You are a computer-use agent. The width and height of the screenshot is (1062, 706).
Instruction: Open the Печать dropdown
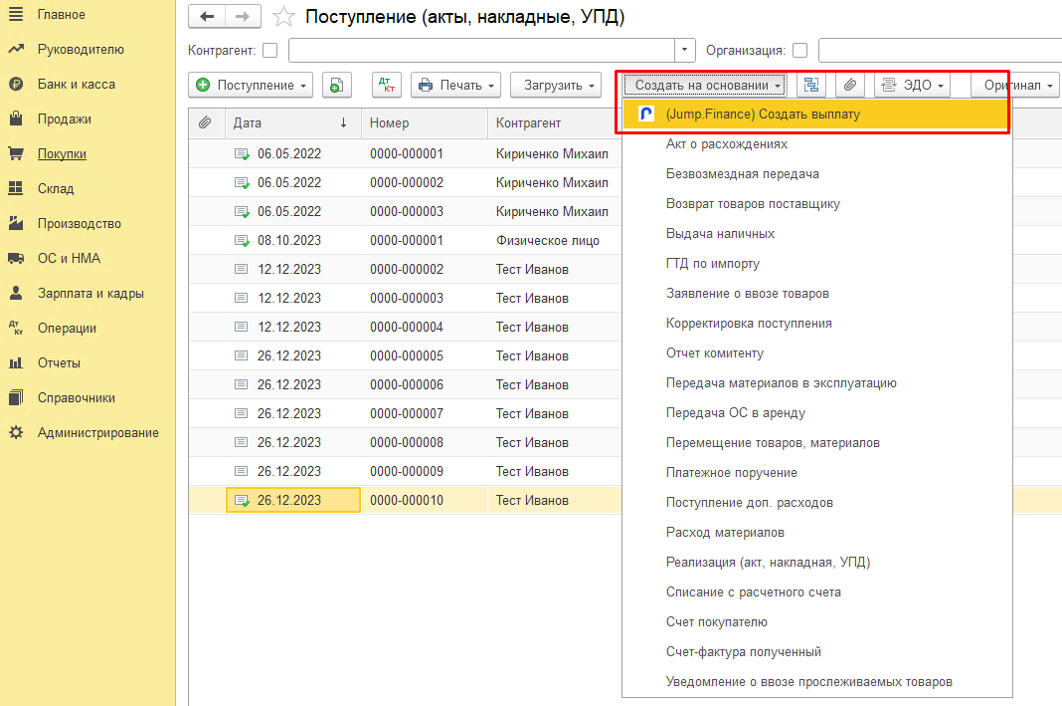pyautogui.click(x=455, y=86)
